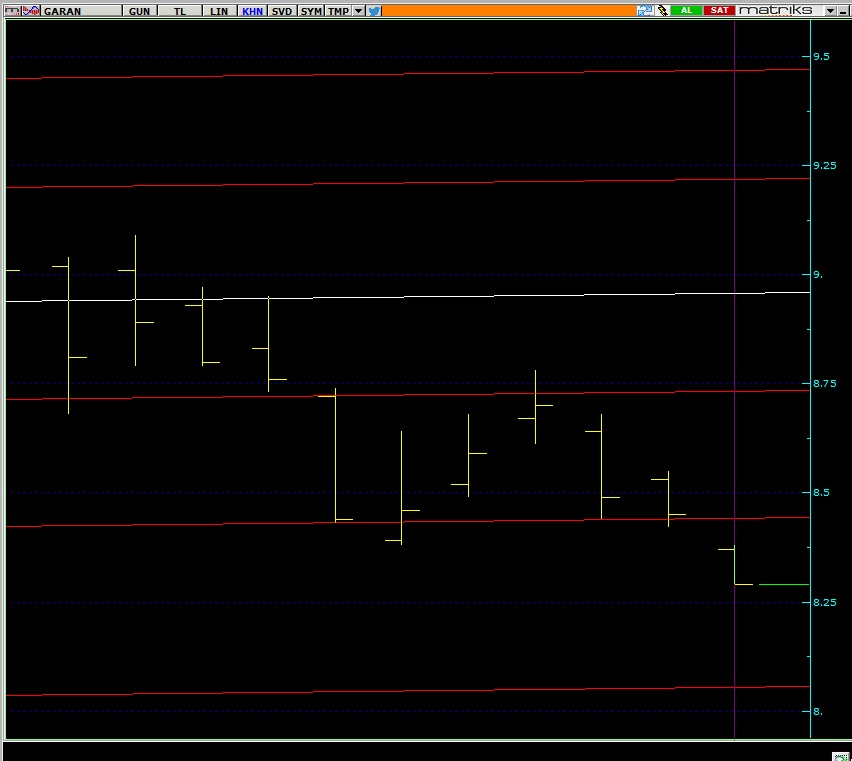This screenshot has height=761, width=852.
Task: Click the lightning bolt icon
Action: (662, 10)
